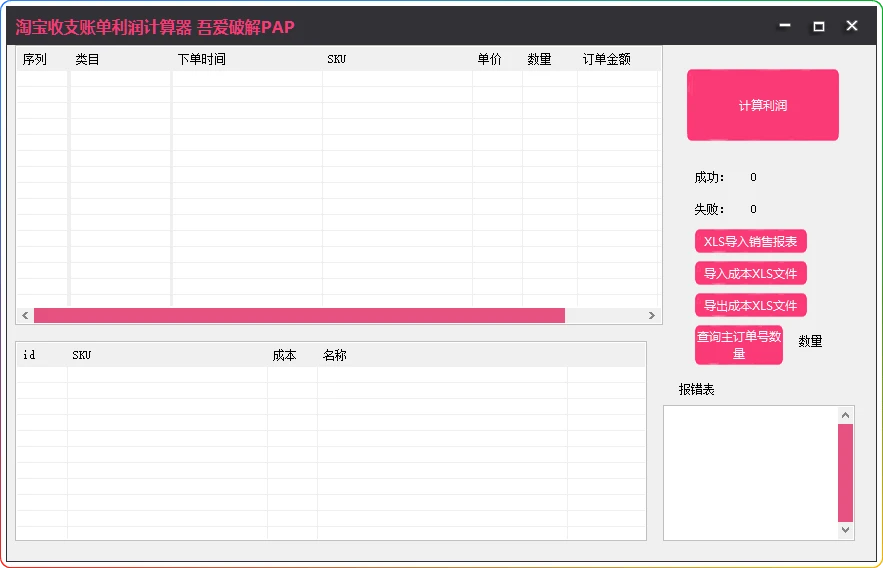Click the 类目 column header
Screen dimensions: 883x568
pyautogui.click(x=88, y=59)
